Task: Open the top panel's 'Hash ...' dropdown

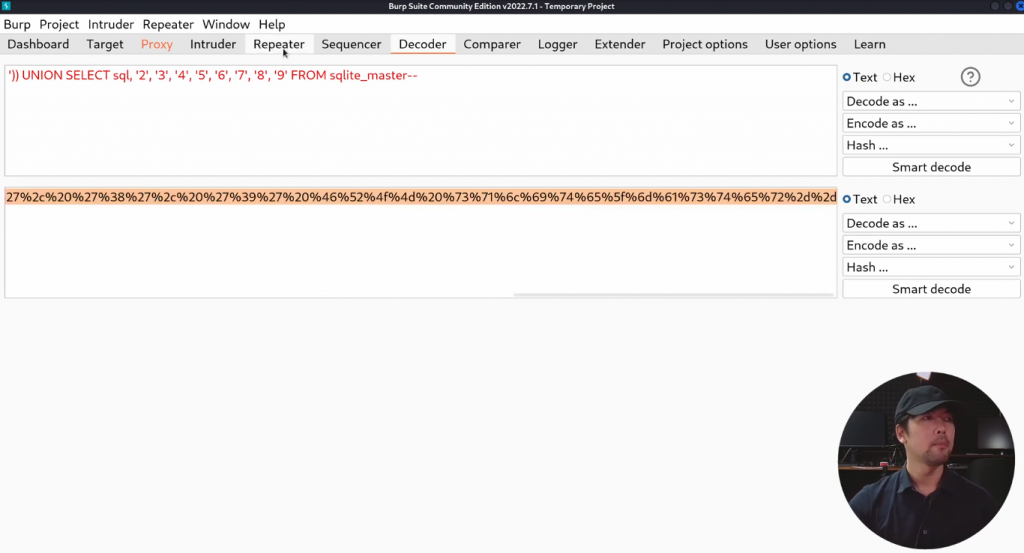Action: tap(931, 145)
